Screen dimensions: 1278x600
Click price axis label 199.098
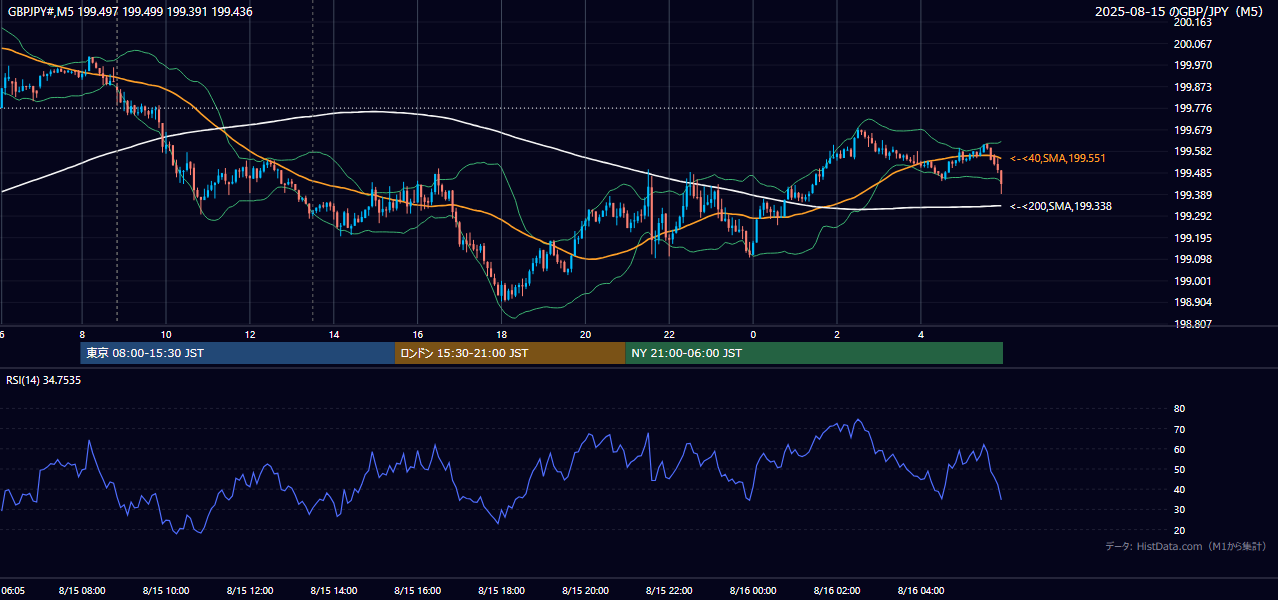pos(1192,259)
